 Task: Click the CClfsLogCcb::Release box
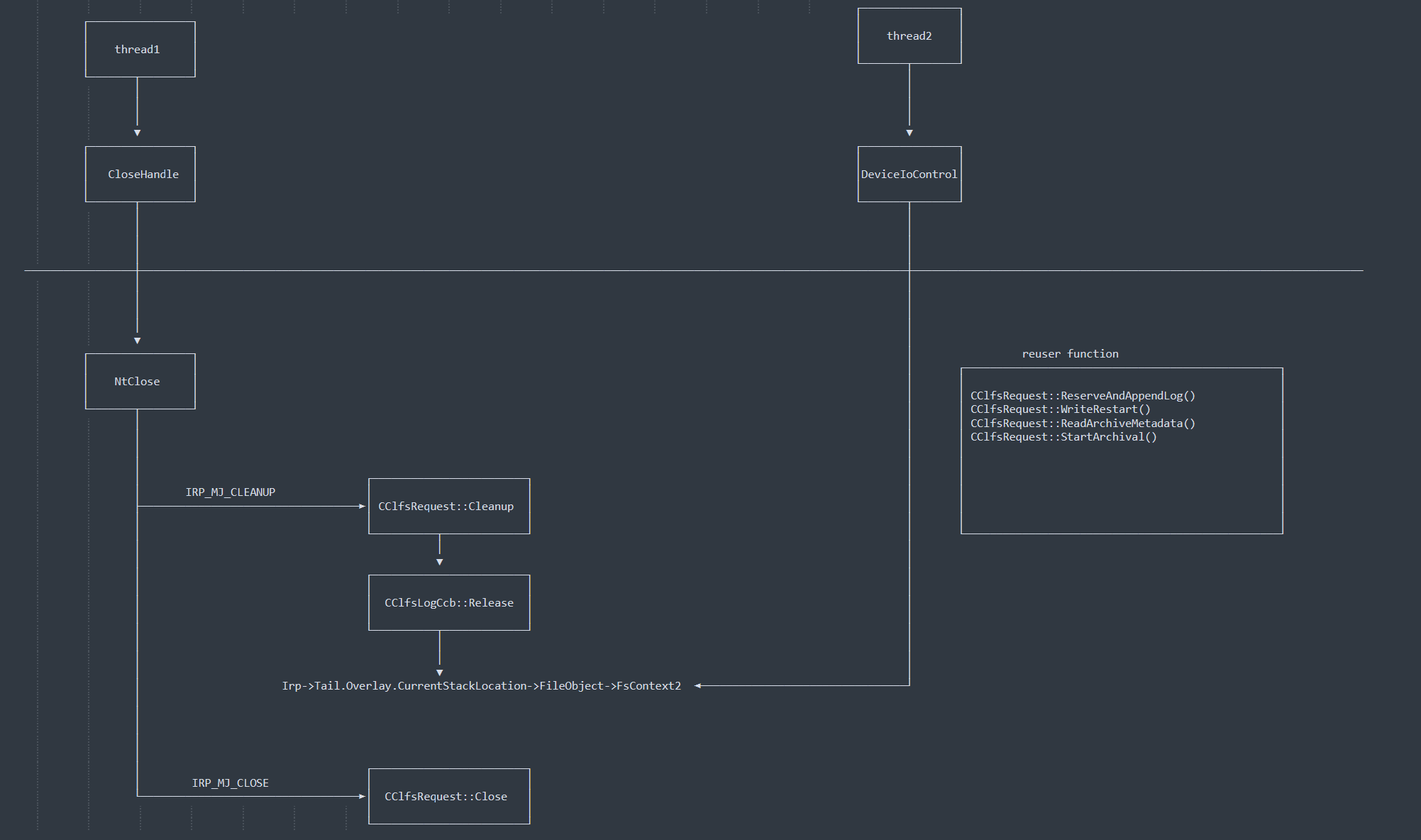(x=448, y=602)
